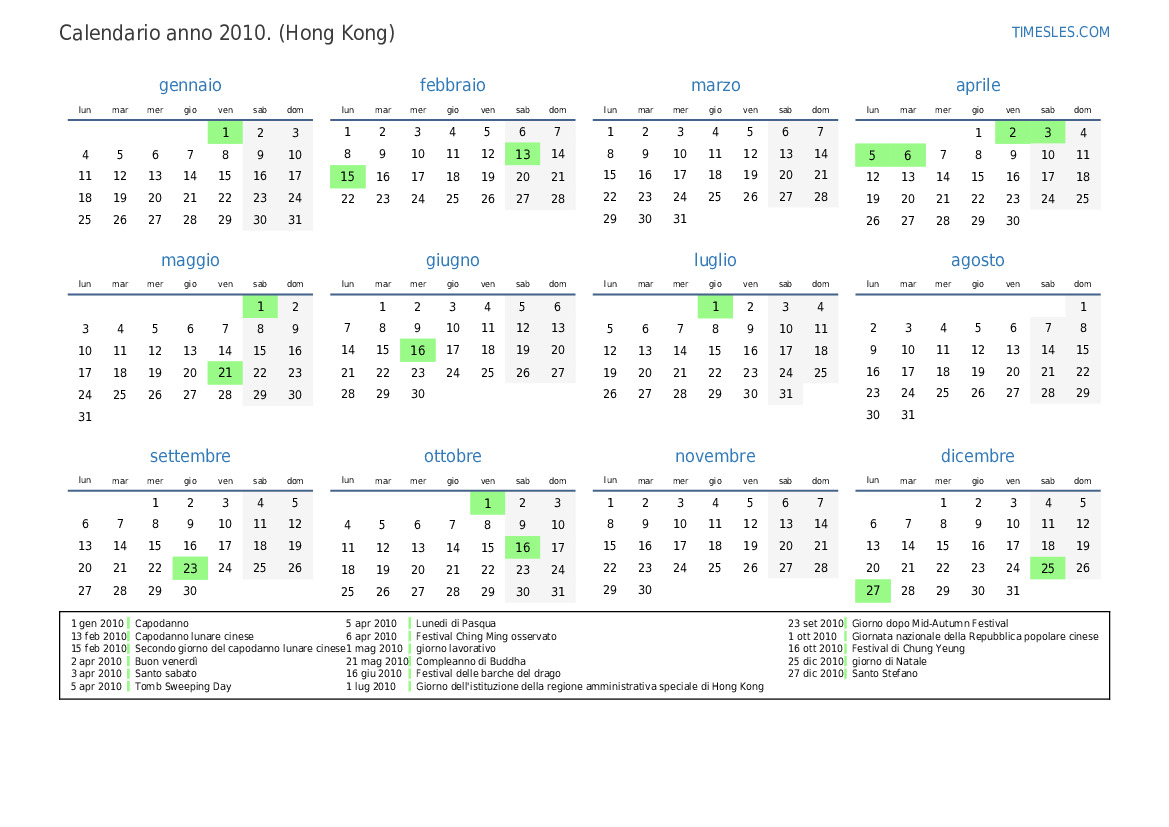This screenshot has height=827, width=1169.
Task: Select highlighted 27 in dicembre
Action: coord(872,591)
